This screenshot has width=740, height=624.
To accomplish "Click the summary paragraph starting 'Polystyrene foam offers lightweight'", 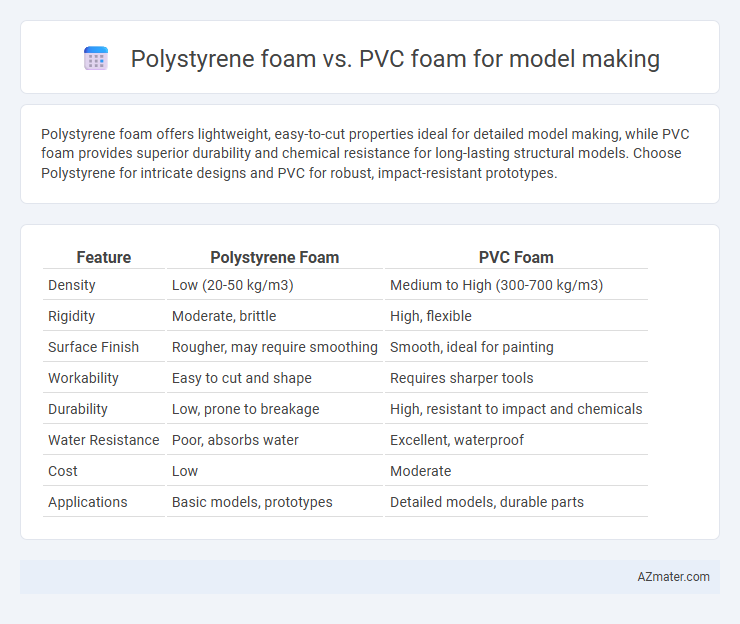I will click(x=365, y=153).
